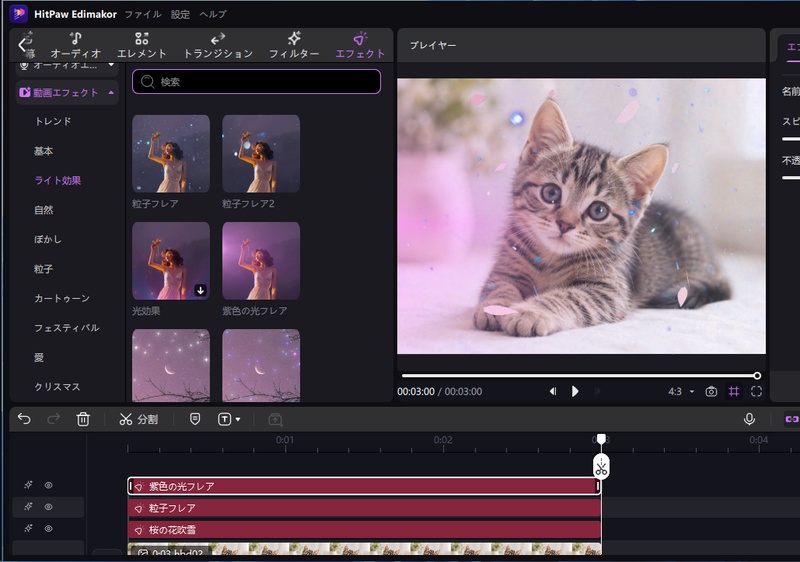The height and width of the screenshot is (562, 800).
Task: Collapse the 動画エフェクト category
Action: (67, 92)
